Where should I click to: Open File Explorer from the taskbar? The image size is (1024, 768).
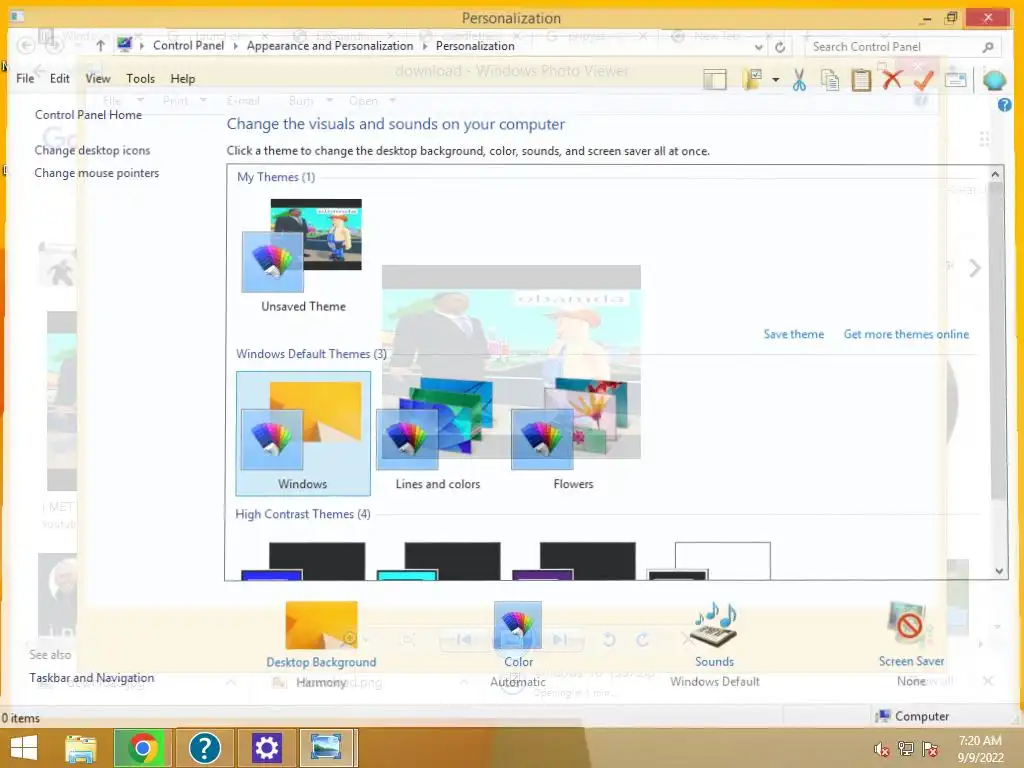pyautogui.click(x=81, y=748)
